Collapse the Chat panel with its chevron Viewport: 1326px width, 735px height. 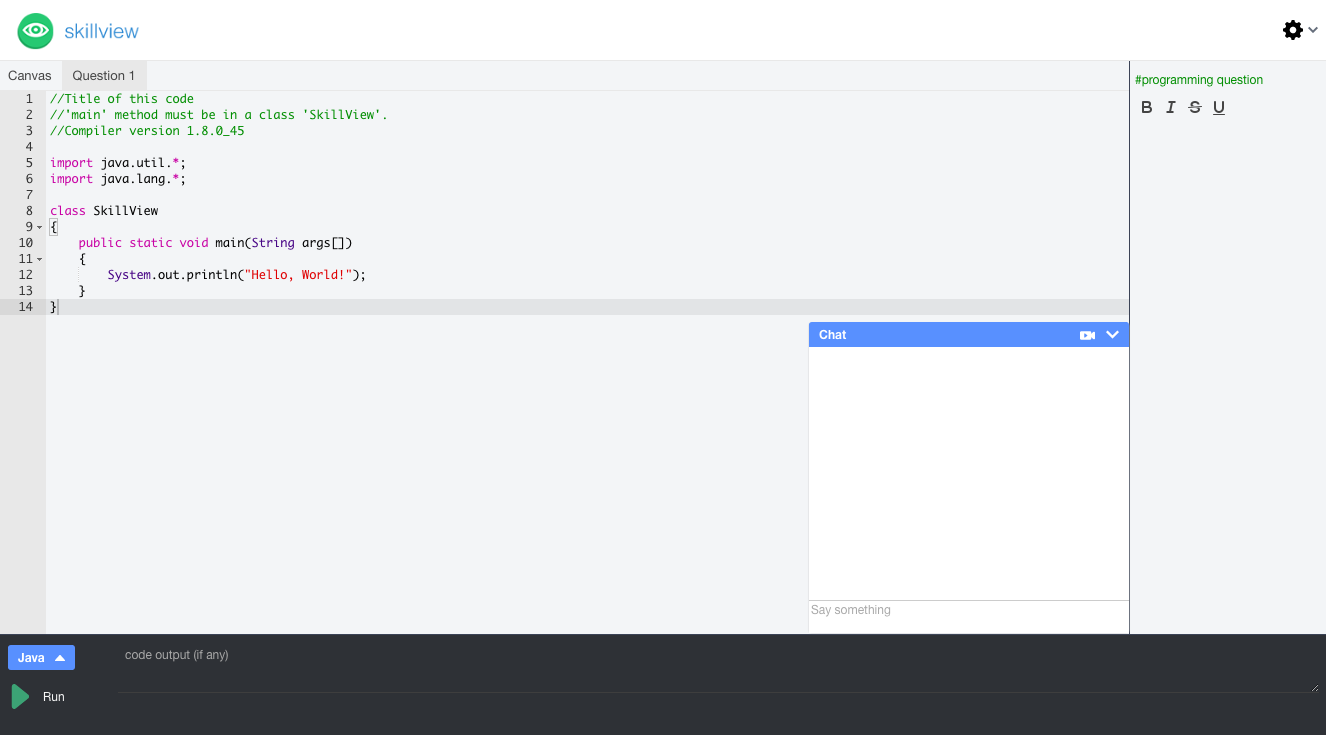pyautogui.click(x=1113, y=334)
